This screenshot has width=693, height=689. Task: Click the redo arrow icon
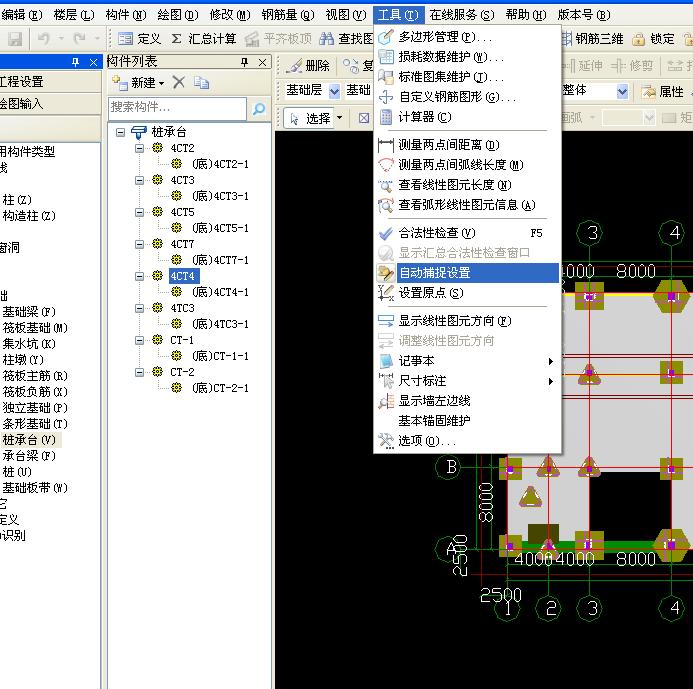80,39
